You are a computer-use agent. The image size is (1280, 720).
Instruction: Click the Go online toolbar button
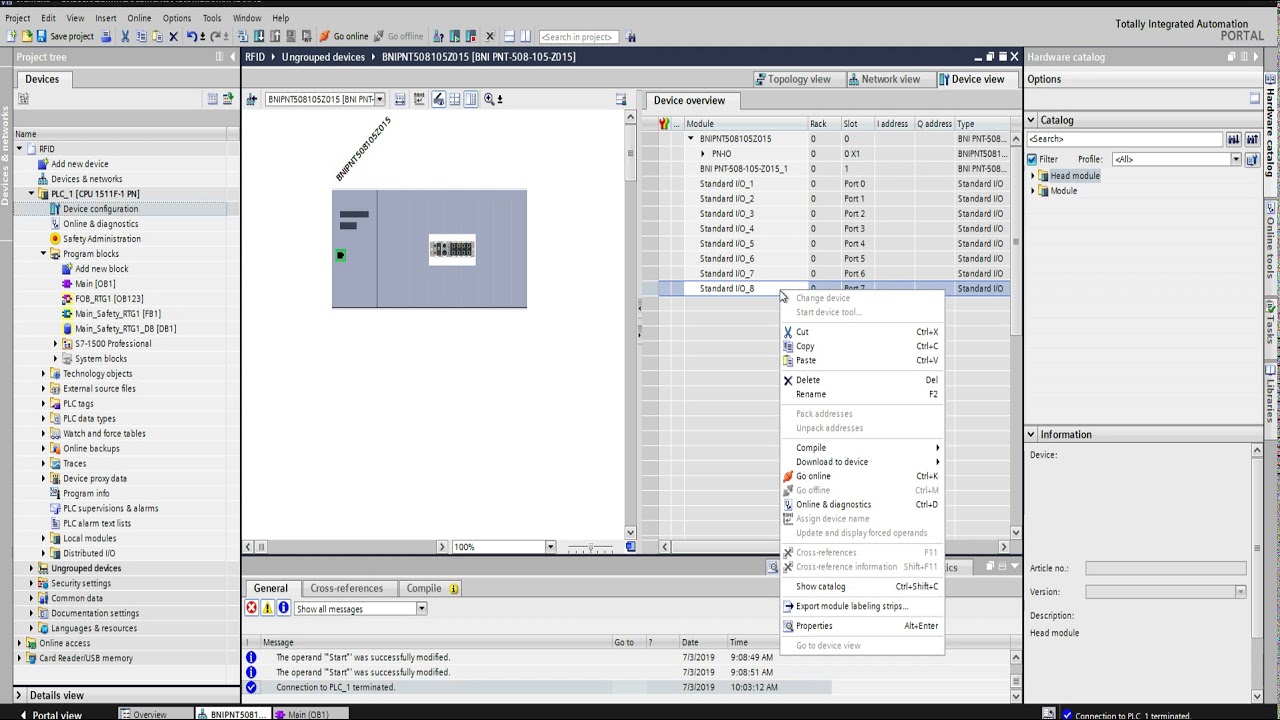click(344, 37)
